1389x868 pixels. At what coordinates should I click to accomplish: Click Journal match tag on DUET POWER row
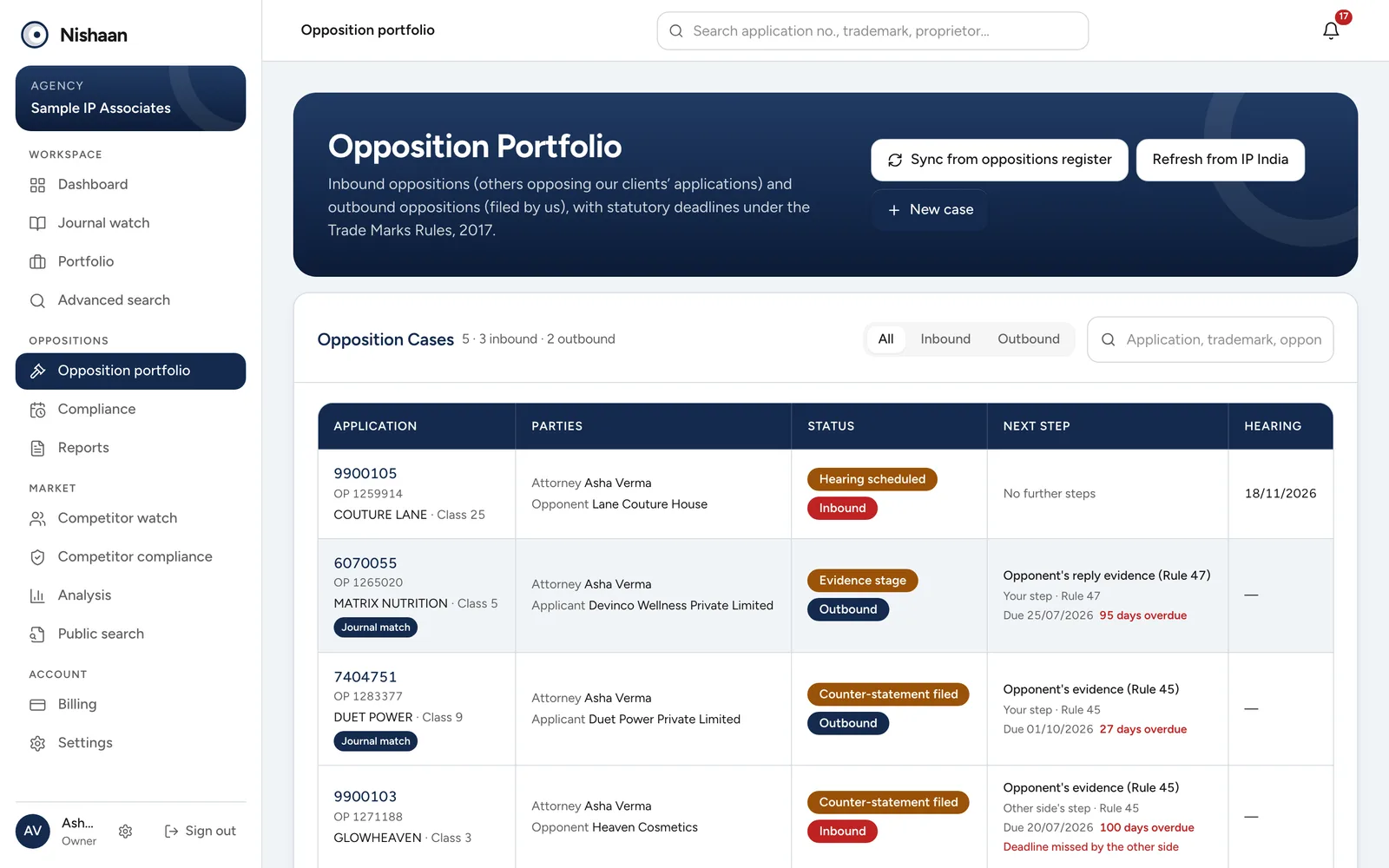(376, 741)
